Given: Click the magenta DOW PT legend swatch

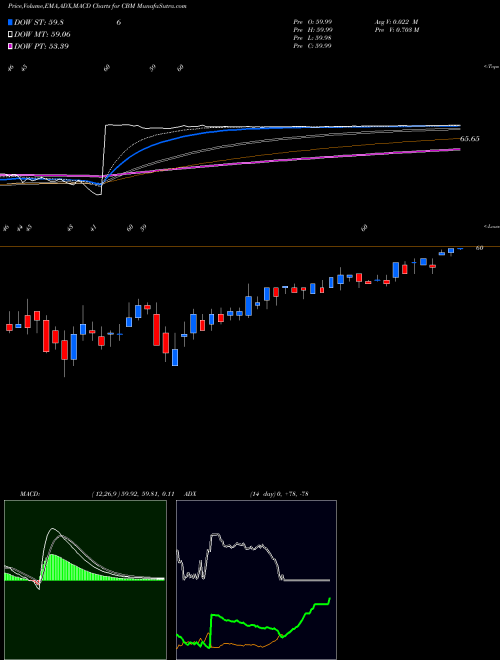Looking at the screenshot, I should [11, 46].
